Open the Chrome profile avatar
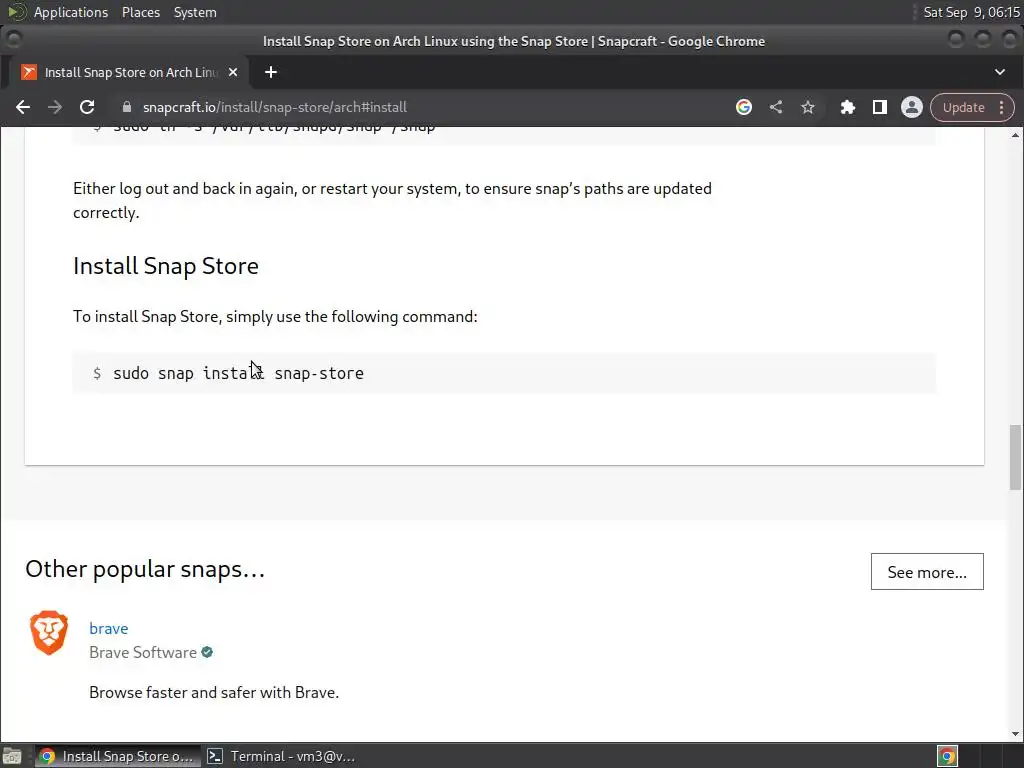The width and height of the screenshot is (1024, 768). [912, 107]
